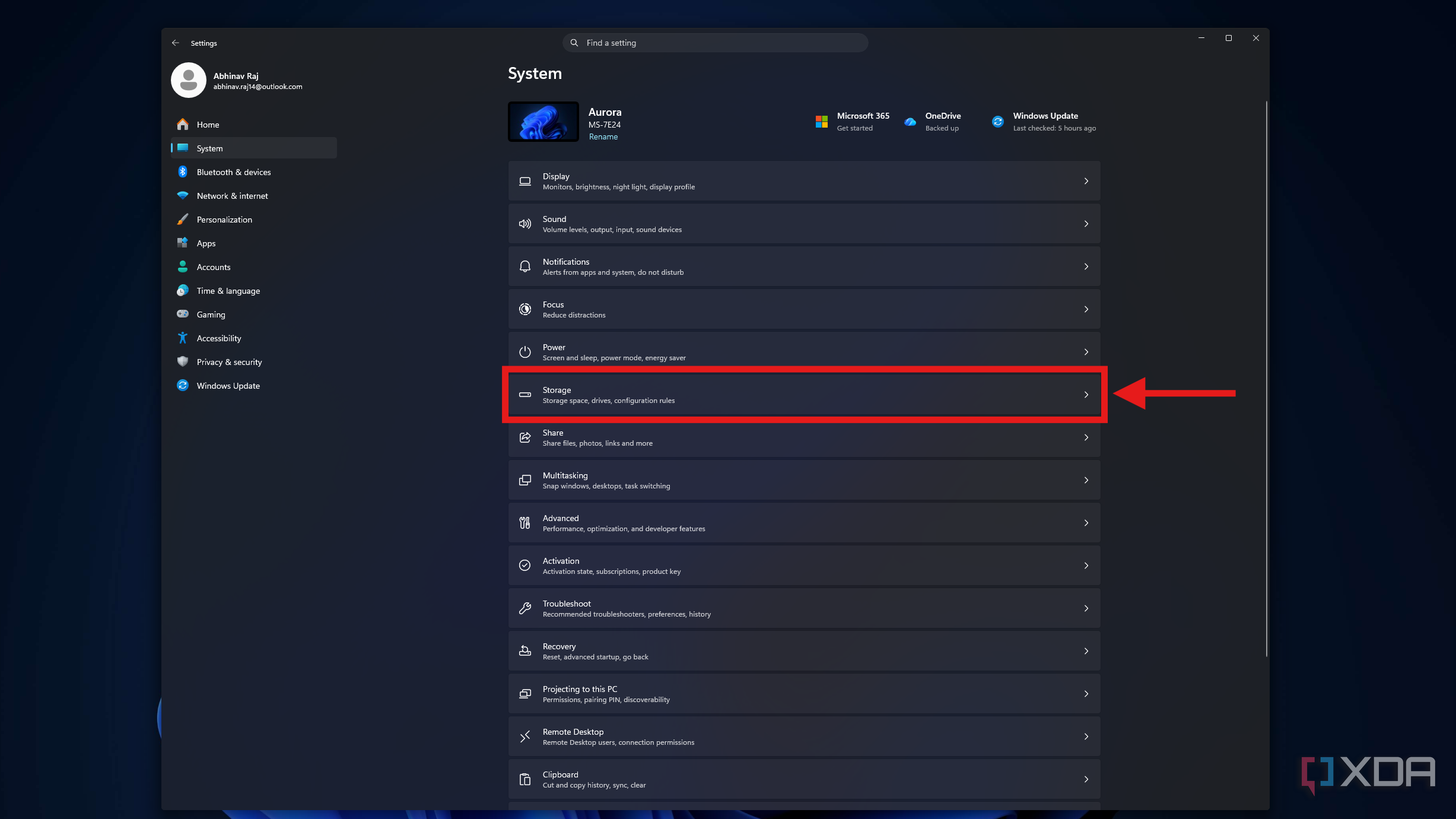Select Windows Update in the sidebar
This screenshot has height=819, width=1456.
click(254, 386)
